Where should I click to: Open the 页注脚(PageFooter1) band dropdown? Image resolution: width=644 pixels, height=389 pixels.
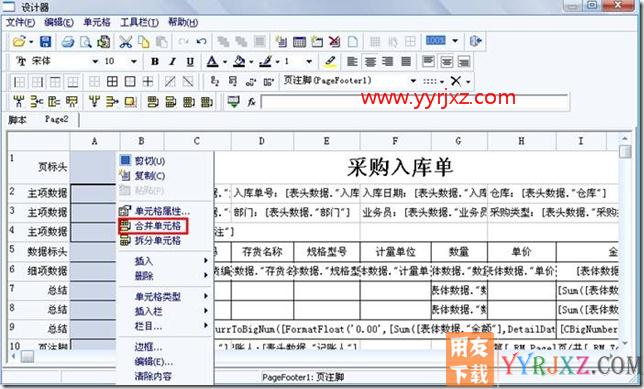[413, 81]
